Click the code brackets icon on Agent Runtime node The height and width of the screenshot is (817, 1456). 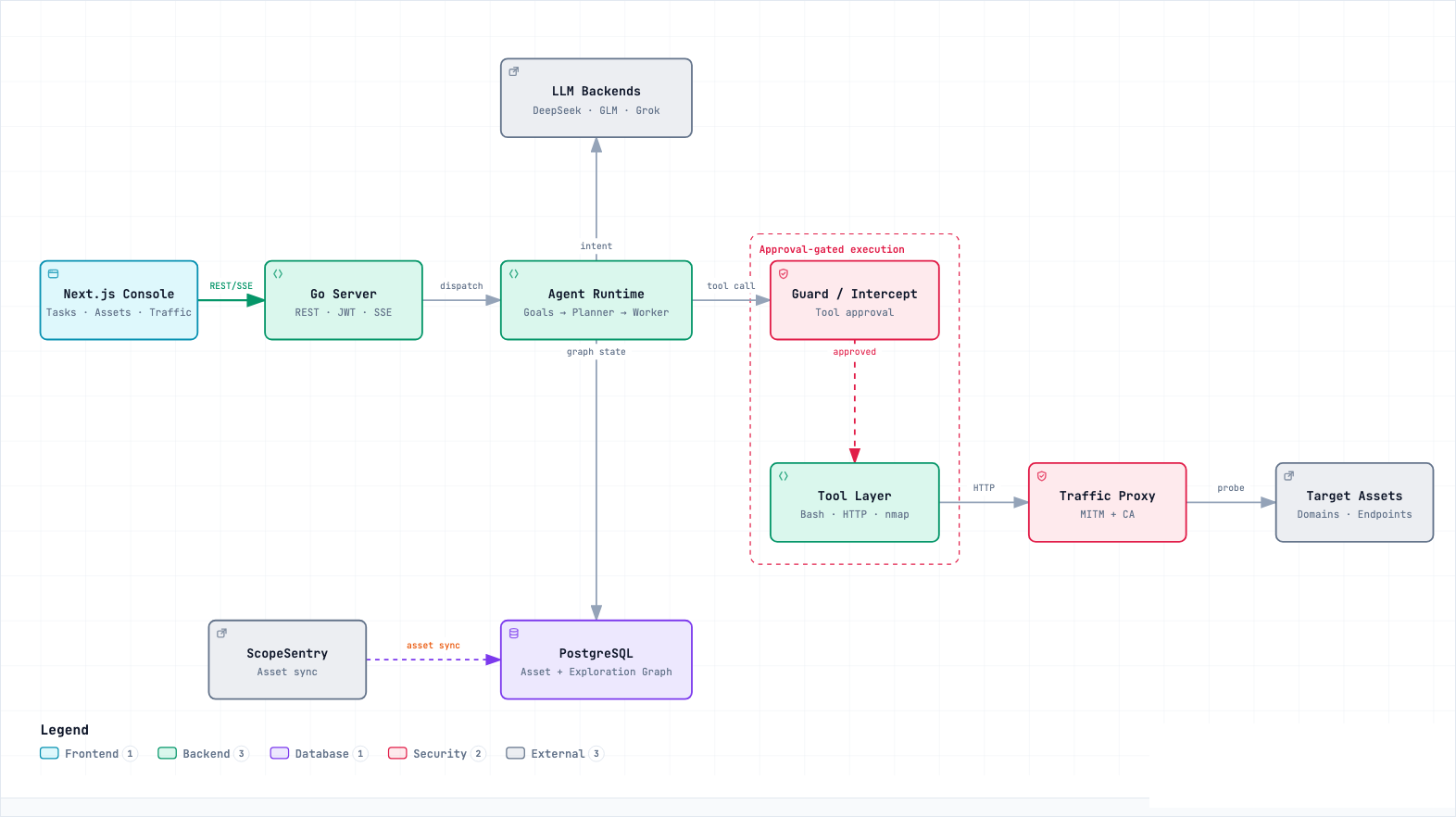coord(514,274)
